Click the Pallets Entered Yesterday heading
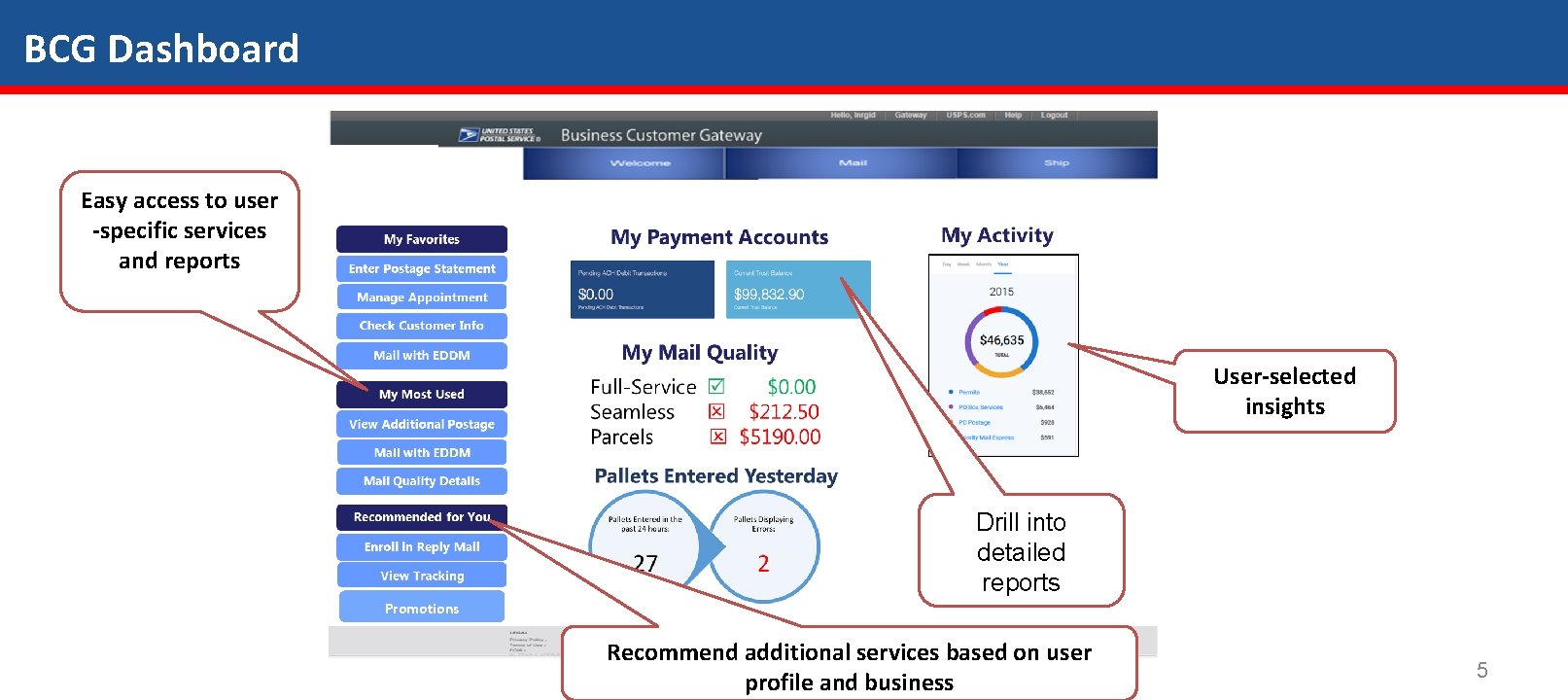 [x=716, y=476]
